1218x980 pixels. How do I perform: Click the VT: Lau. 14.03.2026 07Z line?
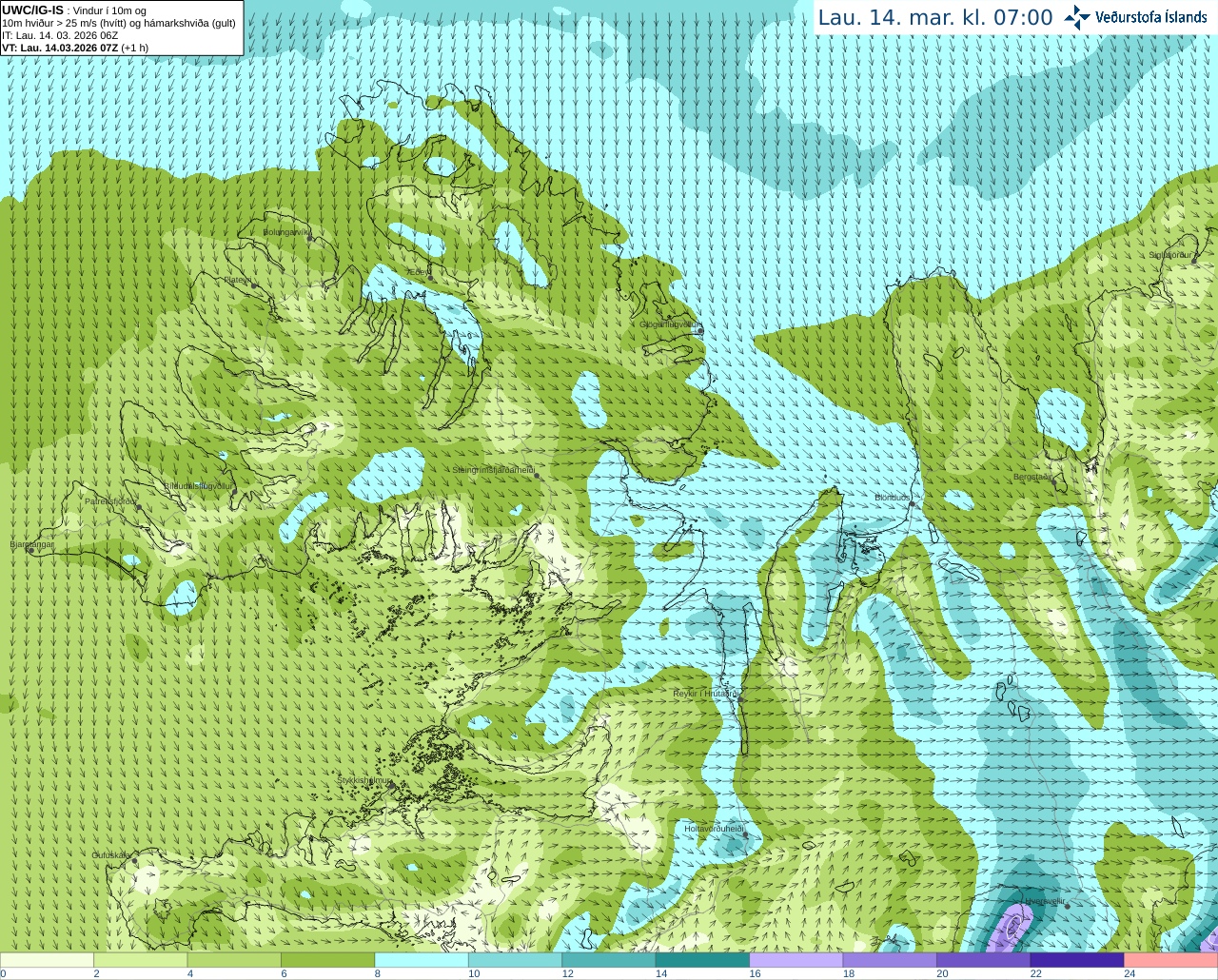(75, 48)
